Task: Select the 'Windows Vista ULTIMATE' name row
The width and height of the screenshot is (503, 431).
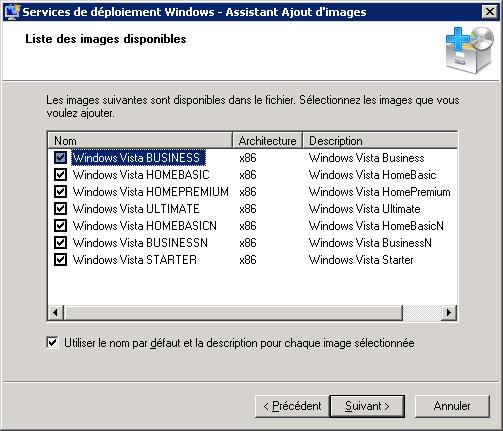Action: pos(136,209)
